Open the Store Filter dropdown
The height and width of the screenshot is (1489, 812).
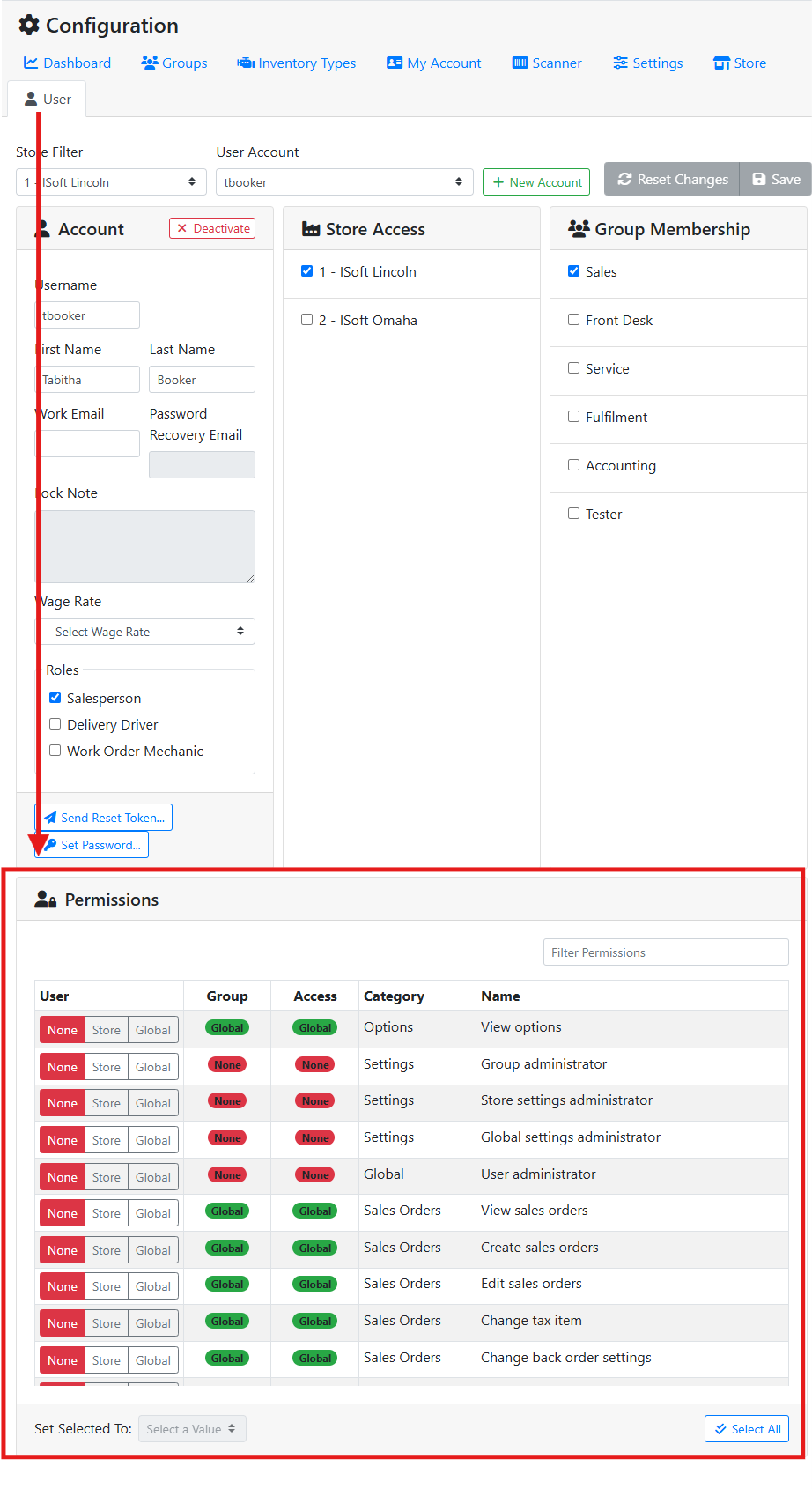pos(111,182)
